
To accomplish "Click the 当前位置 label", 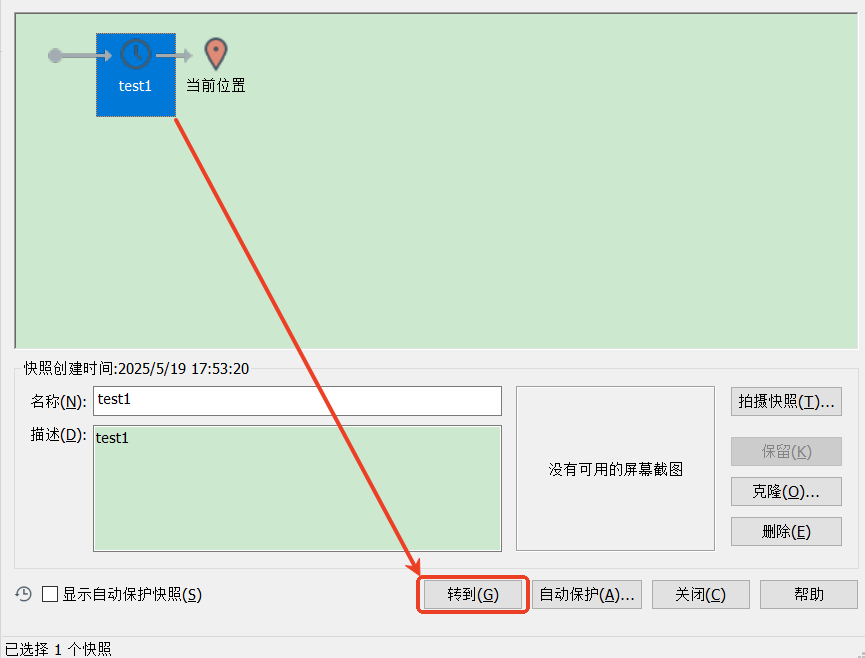I will 216,85.
